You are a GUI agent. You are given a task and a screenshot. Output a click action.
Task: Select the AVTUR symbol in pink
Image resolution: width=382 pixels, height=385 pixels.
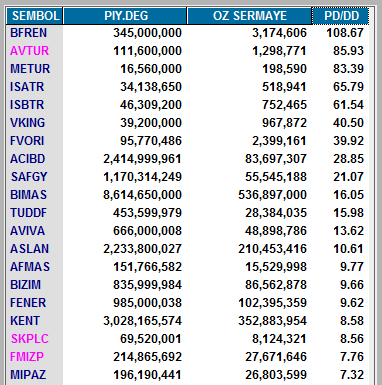[29, 51]
